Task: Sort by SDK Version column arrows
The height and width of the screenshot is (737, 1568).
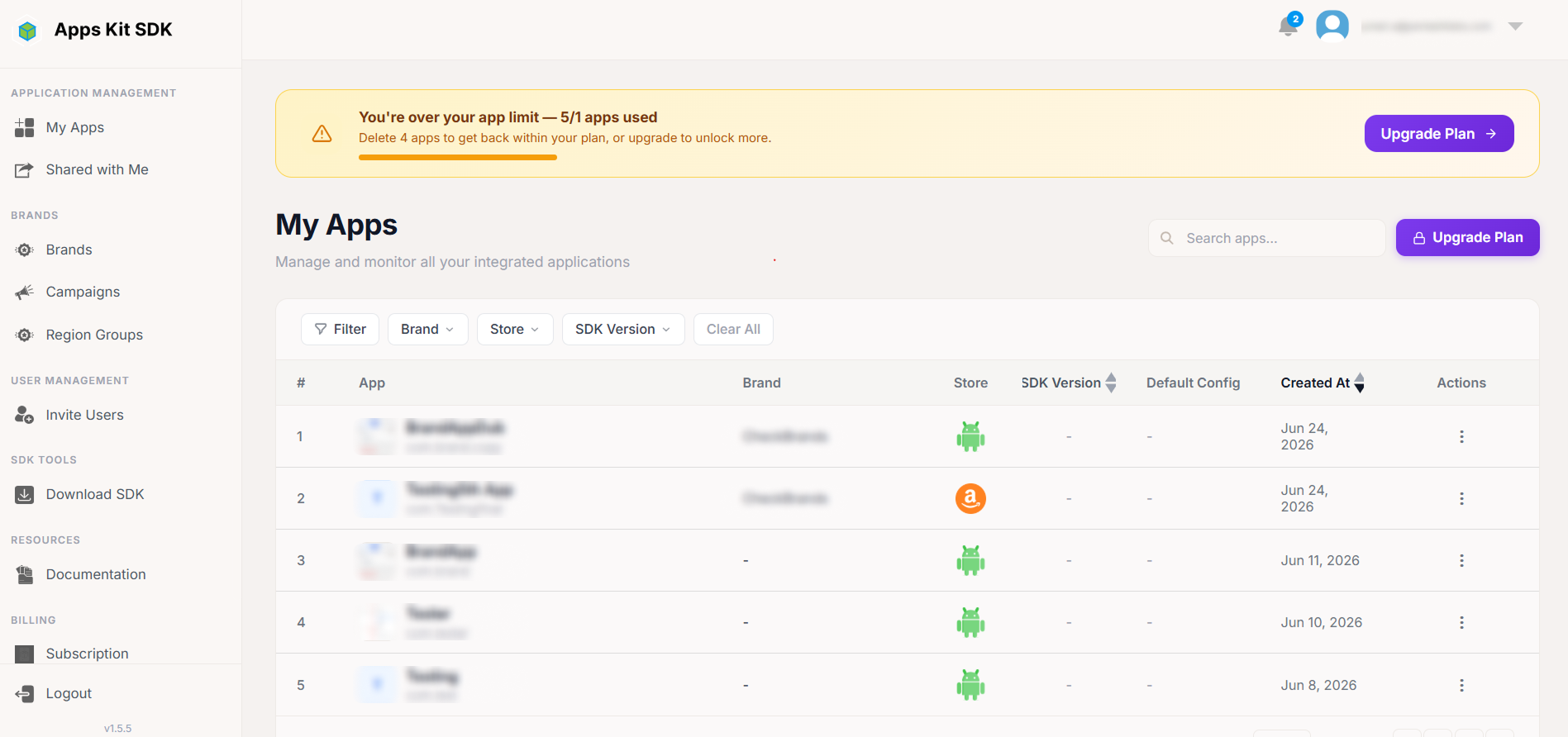Action: click(1111, 383)
